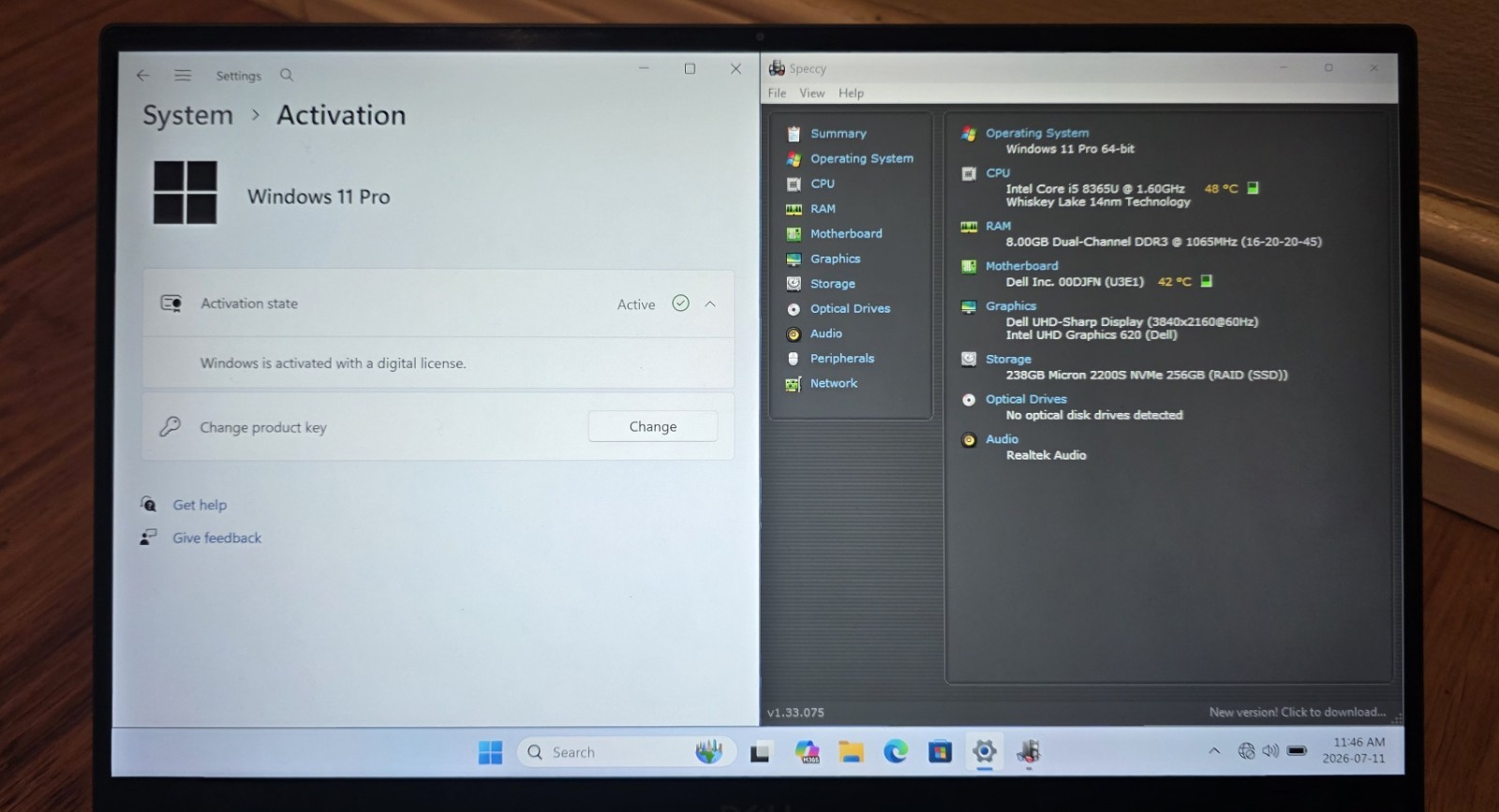
Task: Open File Explorer from the taskbar
Action: (851, 752)
